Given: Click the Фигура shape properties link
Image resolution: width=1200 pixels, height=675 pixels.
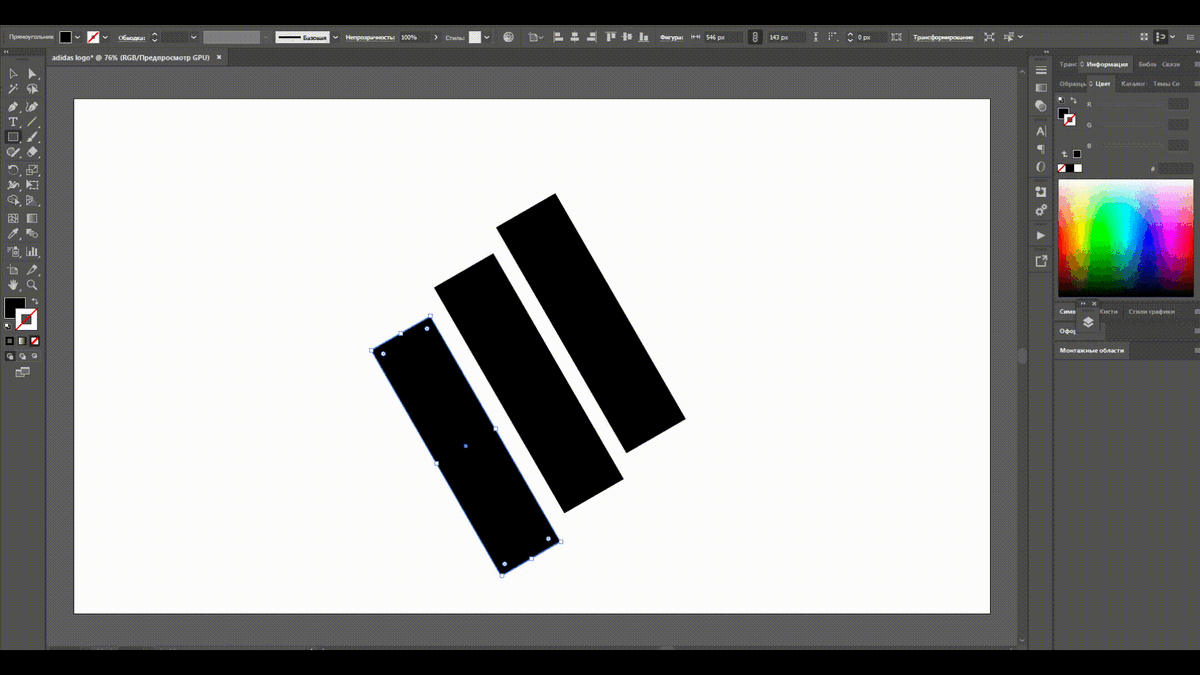Looking at the screenshot, I should click(671, 37).
